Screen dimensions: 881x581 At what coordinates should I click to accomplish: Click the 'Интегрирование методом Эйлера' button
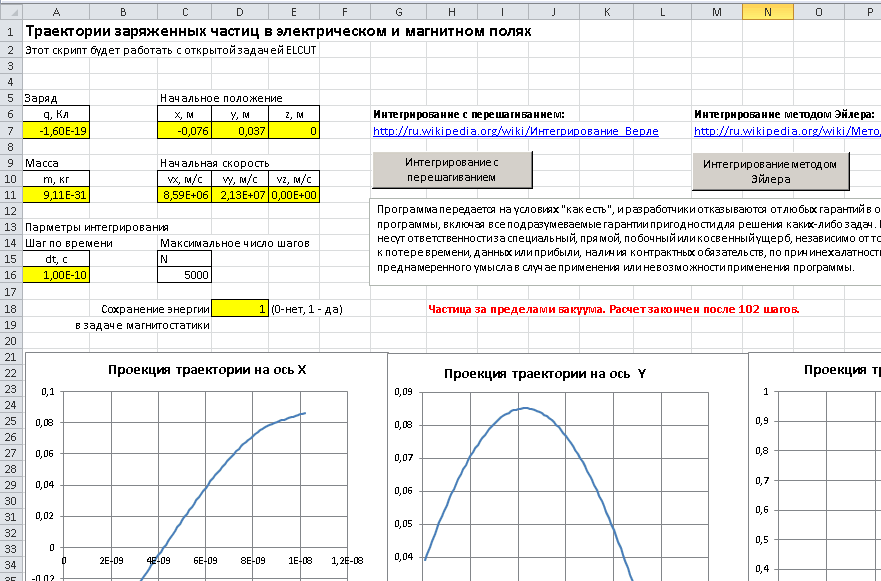click(x=770, y=171)
